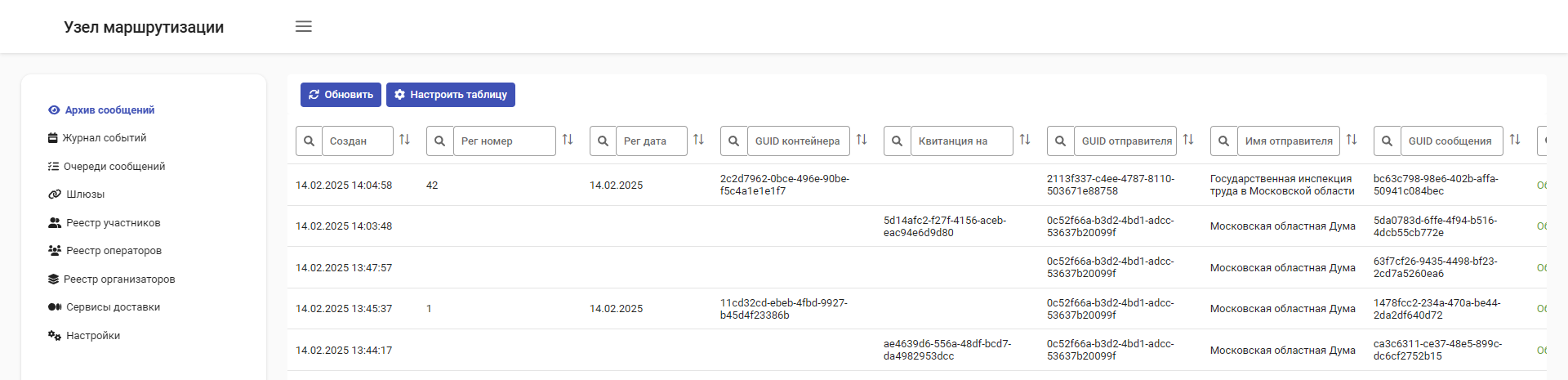Focus the GUID контейнера filter field

click(x=799, y=141)
